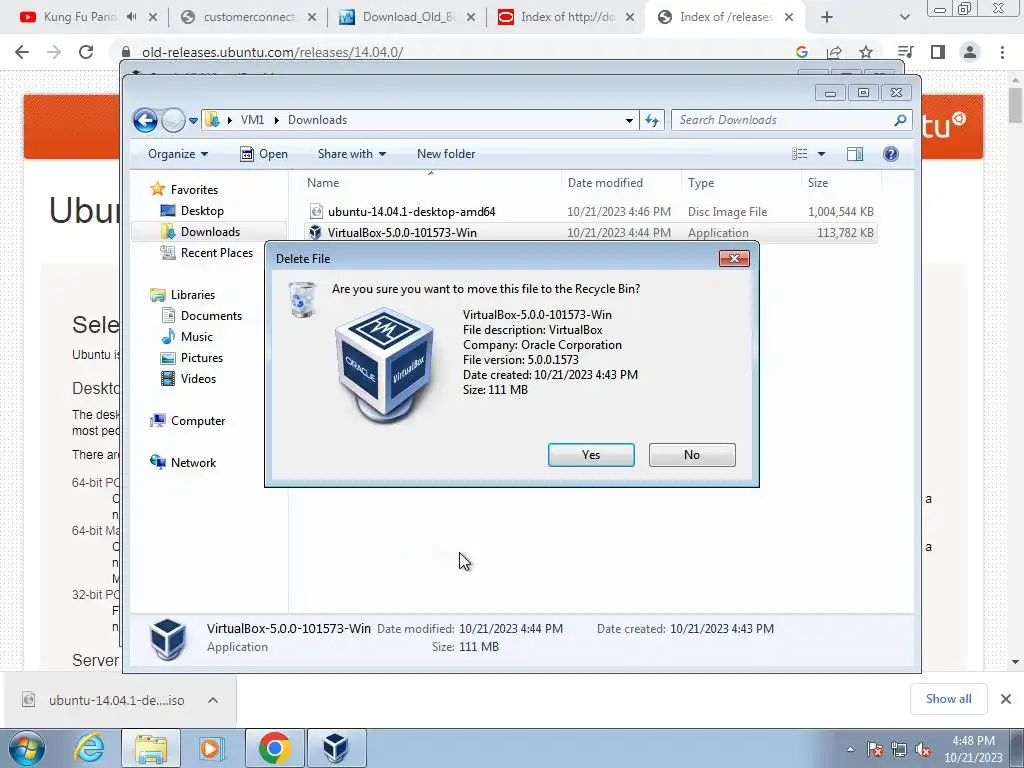Open a new Chrome tab

point(827,18)
